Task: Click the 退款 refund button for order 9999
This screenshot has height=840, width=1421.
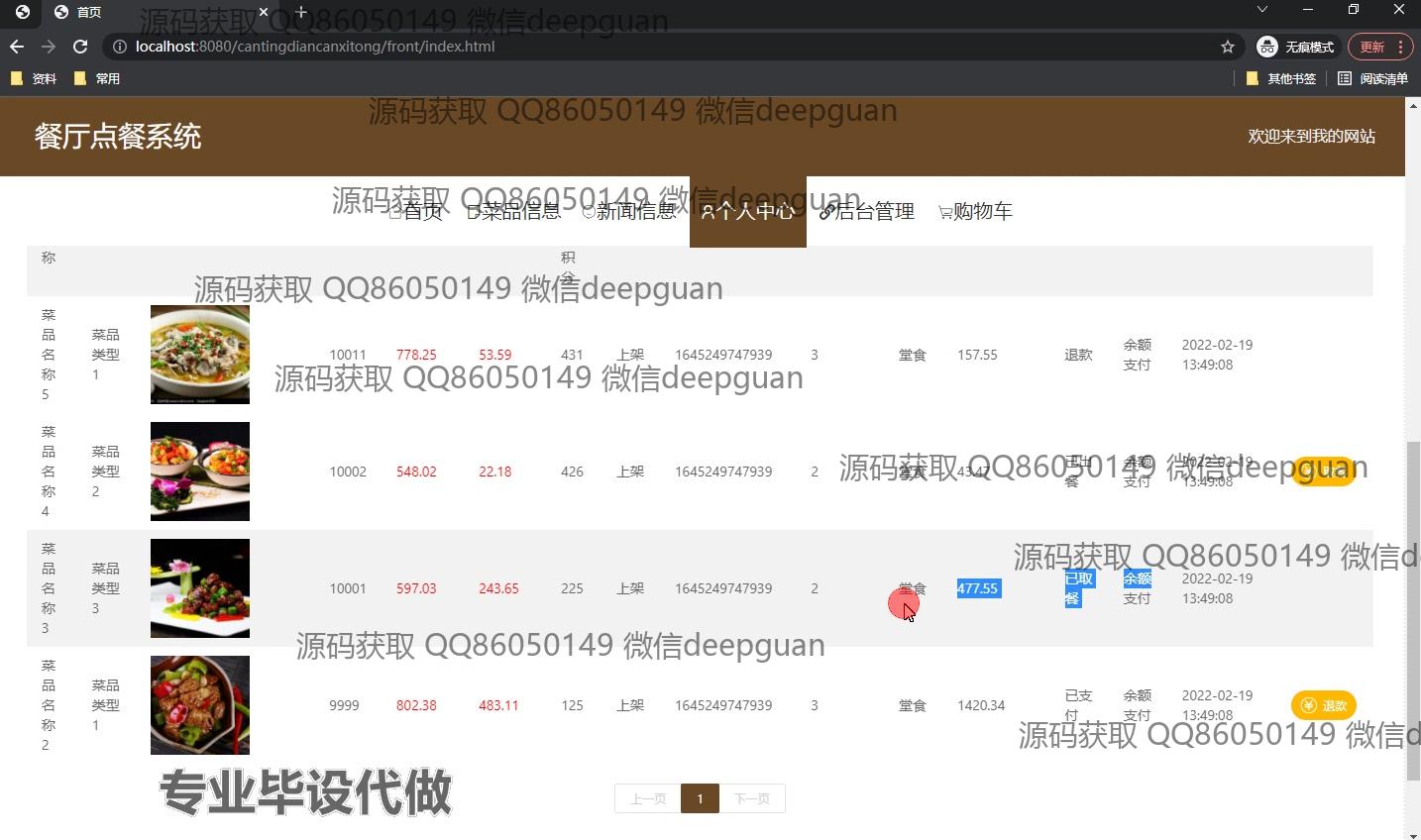Action: [1324, 705]
